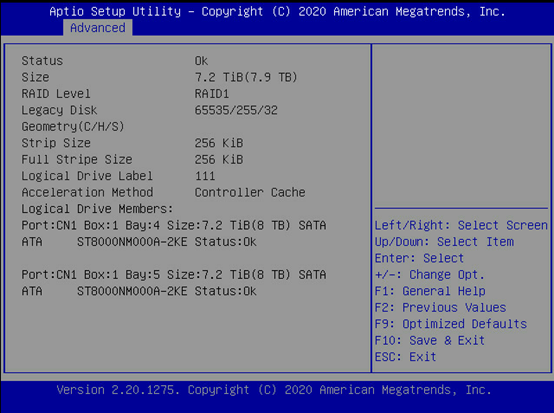Image resolution: width=554 pixels, height=413 pixels.
Task: Click the Legacy Disk geometry value 65535/255/32
Action: (x=236, y=110)
